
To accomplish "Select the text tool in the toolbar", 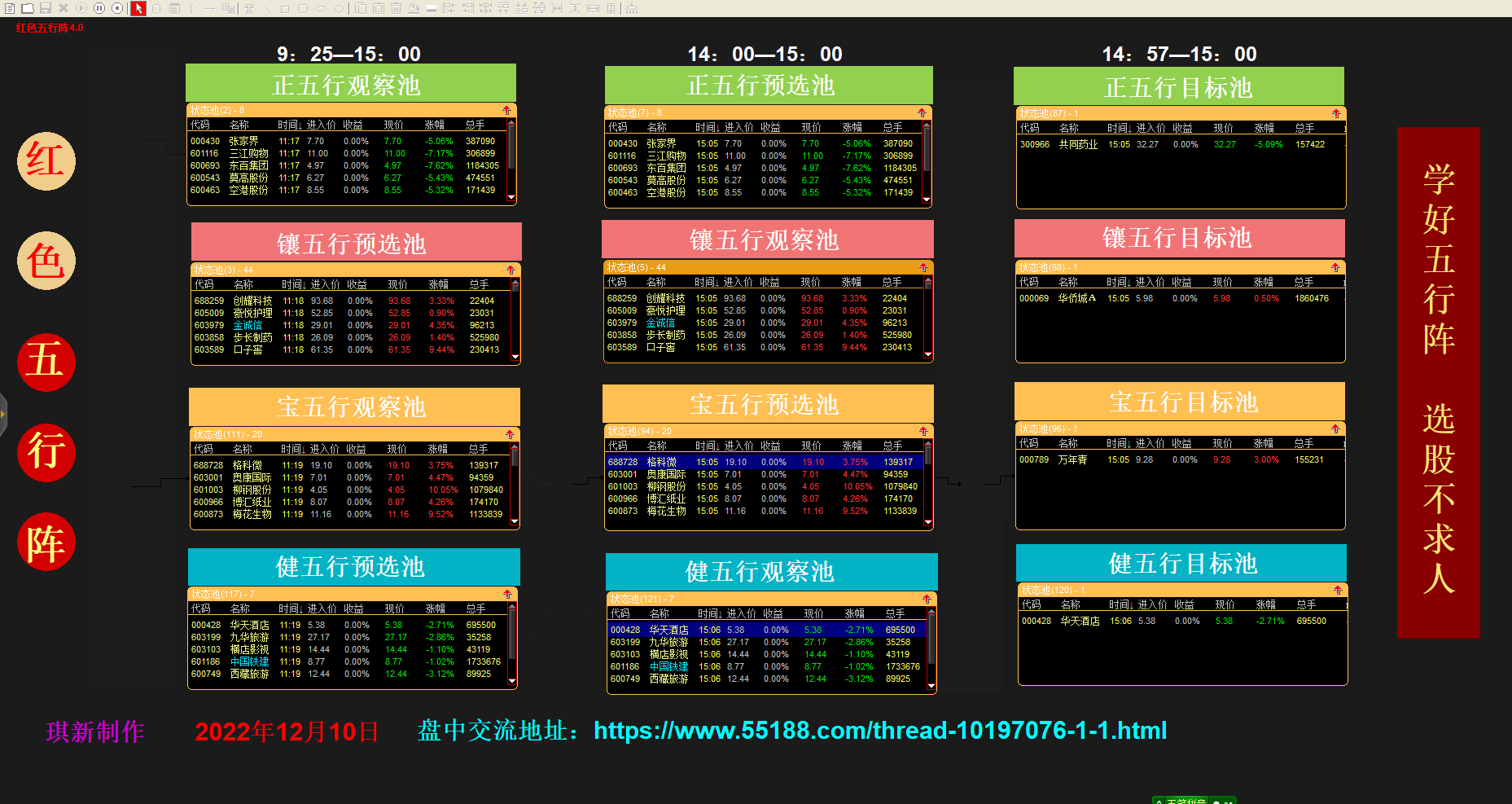I will click(x=249, y=8).
